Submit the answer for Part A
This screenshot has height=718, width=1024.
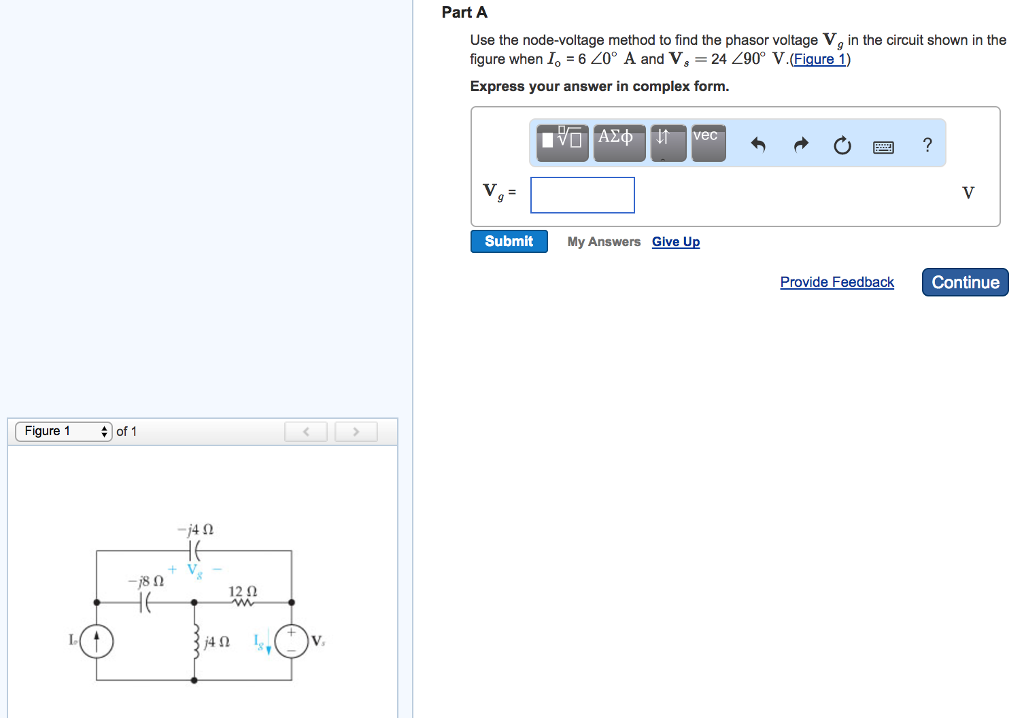[509, 241]
